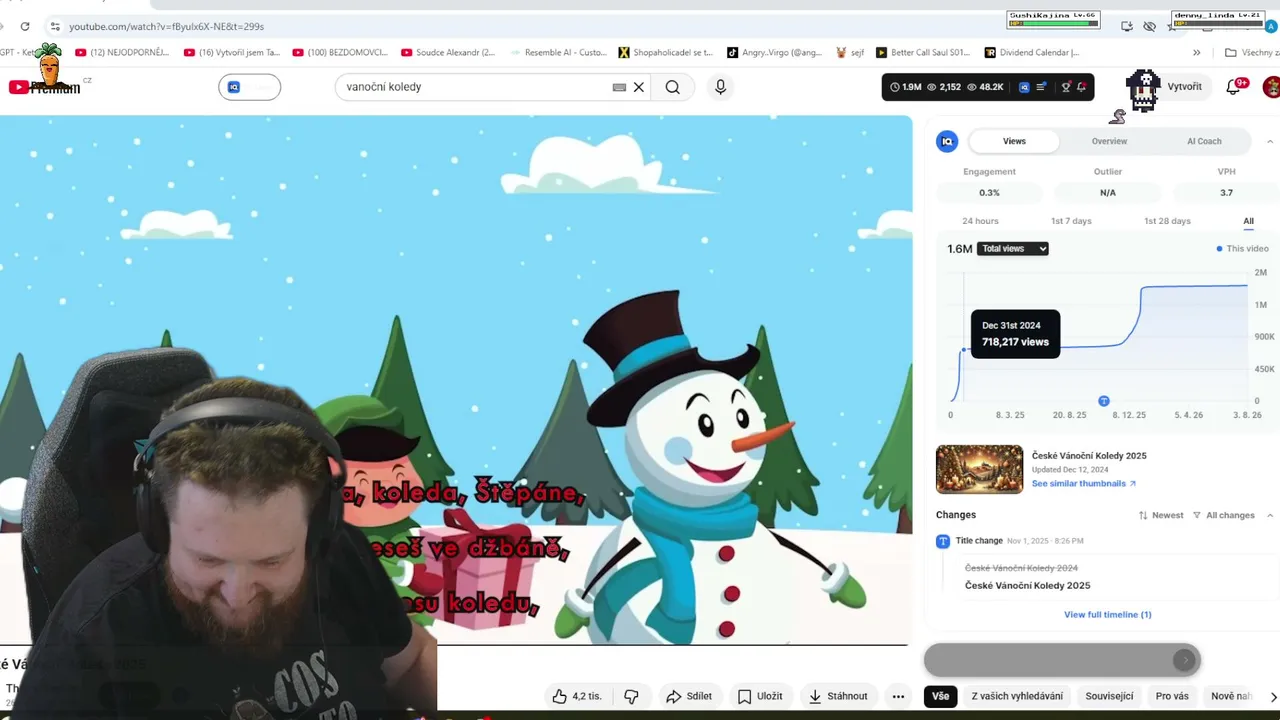
Task: Open the vidIQ list icon in stats bar
Action: (1042, 87)
